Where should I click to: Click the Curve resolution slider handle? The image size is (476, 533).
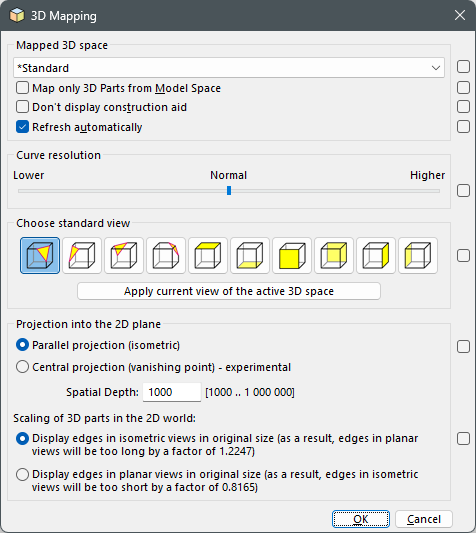(229, 191)
